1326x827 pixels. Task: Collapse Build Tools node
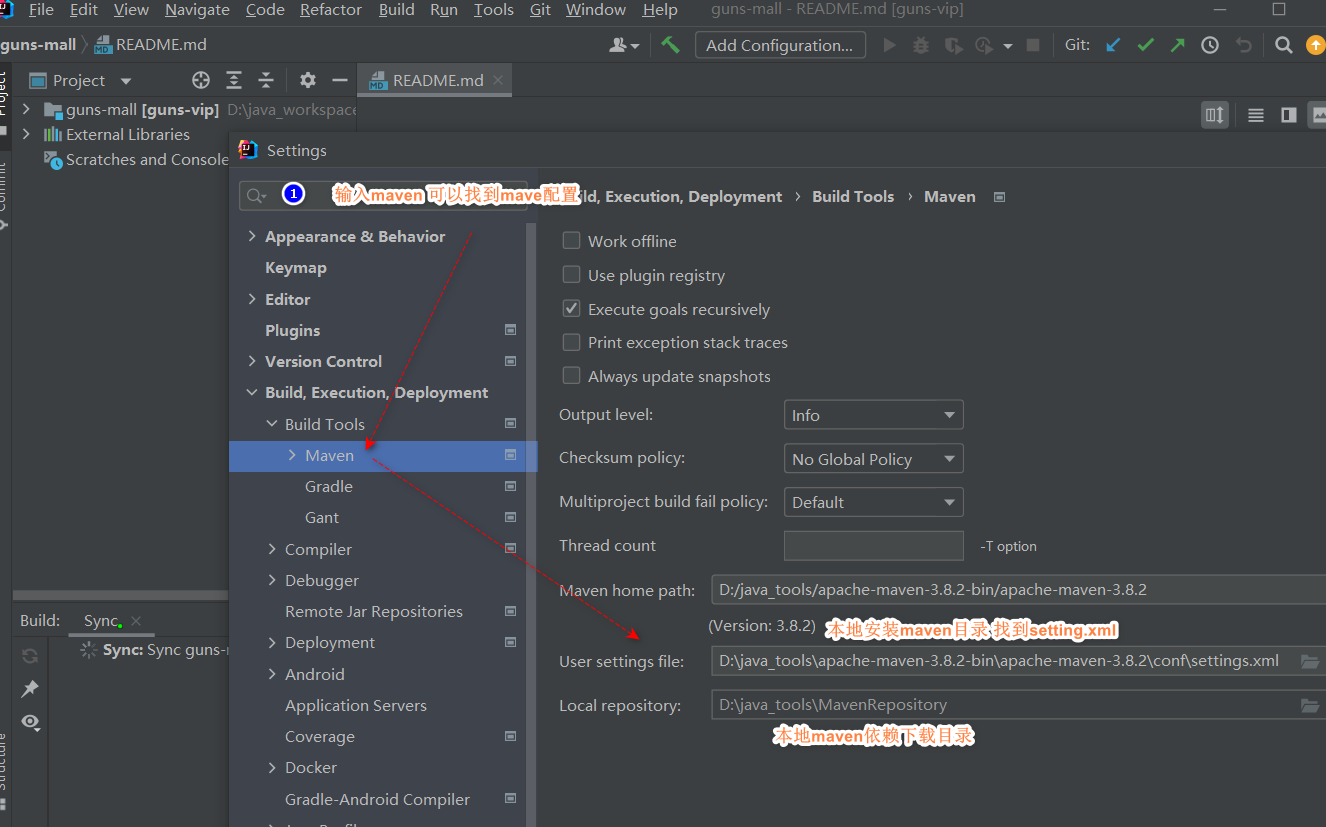click(x=272, y=424)
